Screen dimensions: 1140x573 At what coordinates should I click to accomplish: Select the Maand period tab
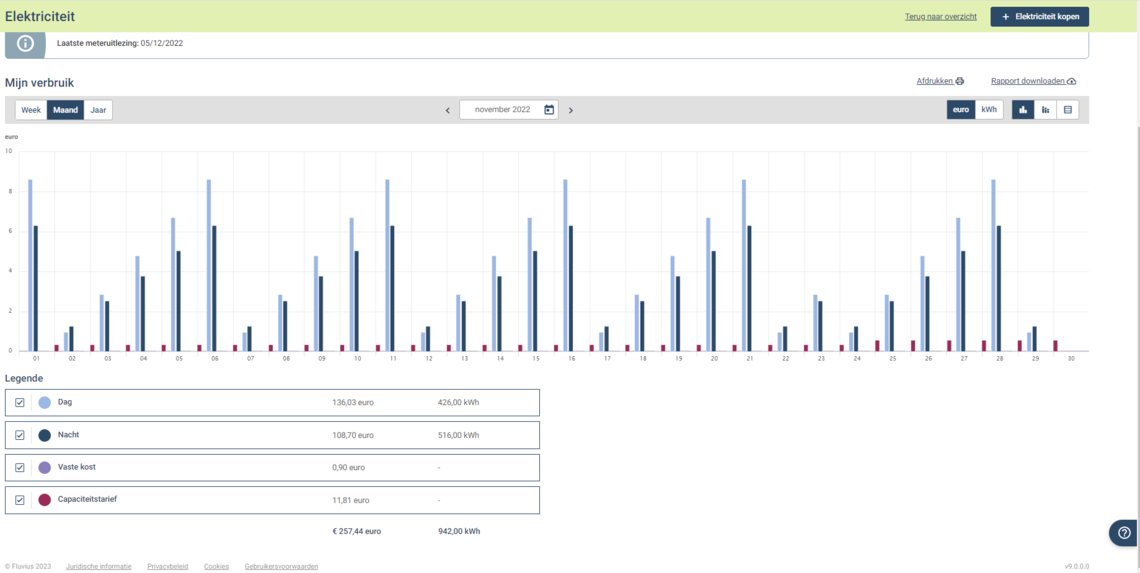pyautogui.click(x=65, y=110)
